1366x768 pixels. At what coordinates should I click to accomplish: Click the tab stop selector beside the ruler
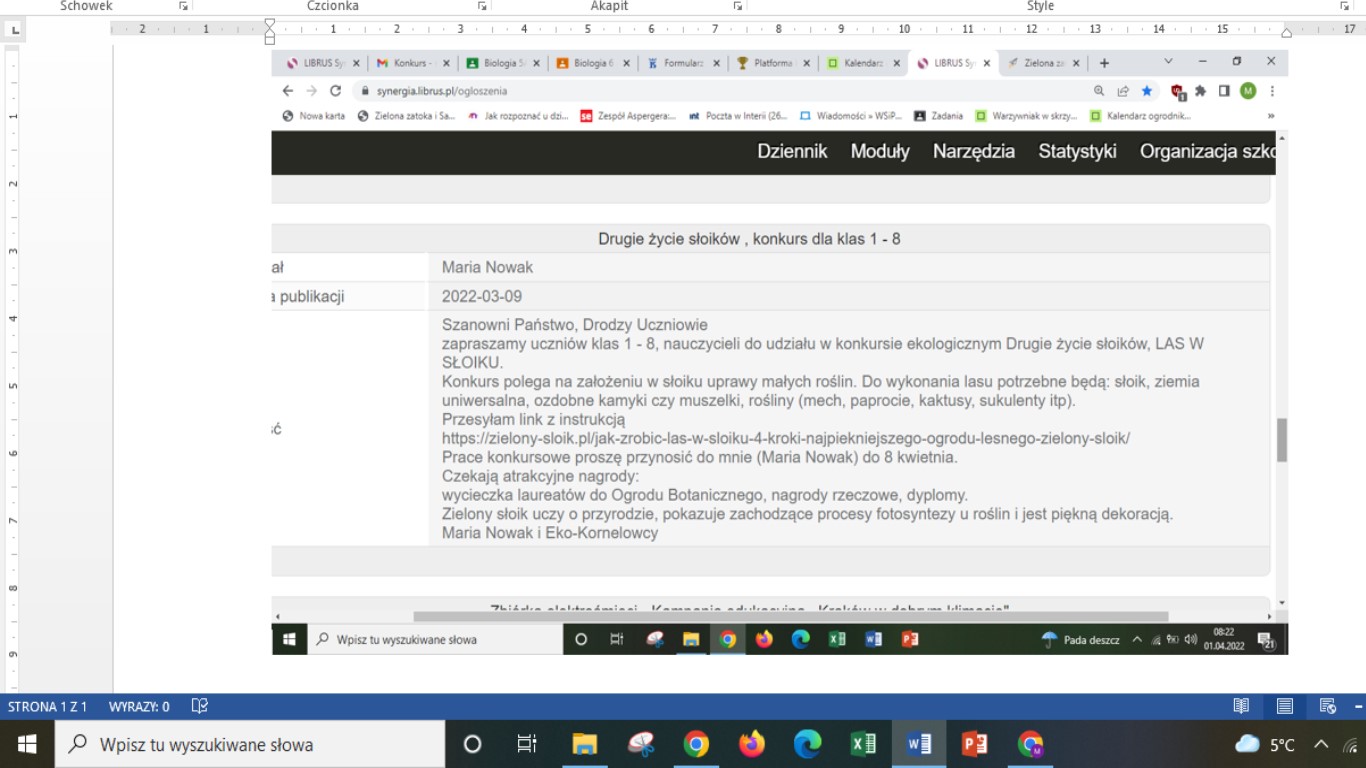pos(14,30)
